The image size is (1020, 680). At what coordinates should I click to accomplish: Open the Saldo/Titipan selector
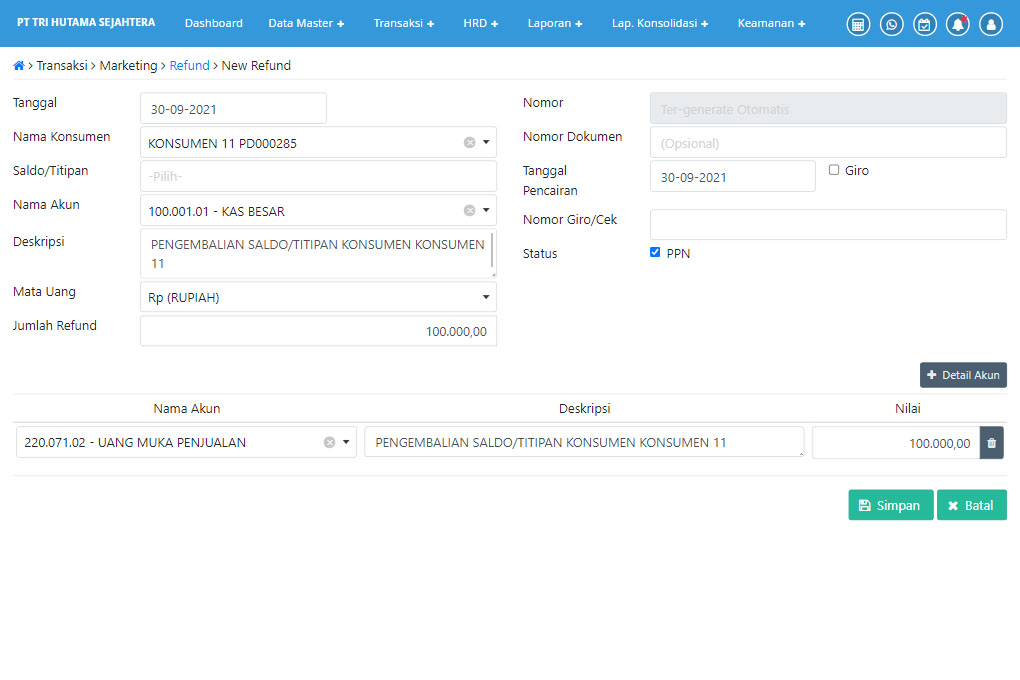pyautogui.click(x=318, y=176)
